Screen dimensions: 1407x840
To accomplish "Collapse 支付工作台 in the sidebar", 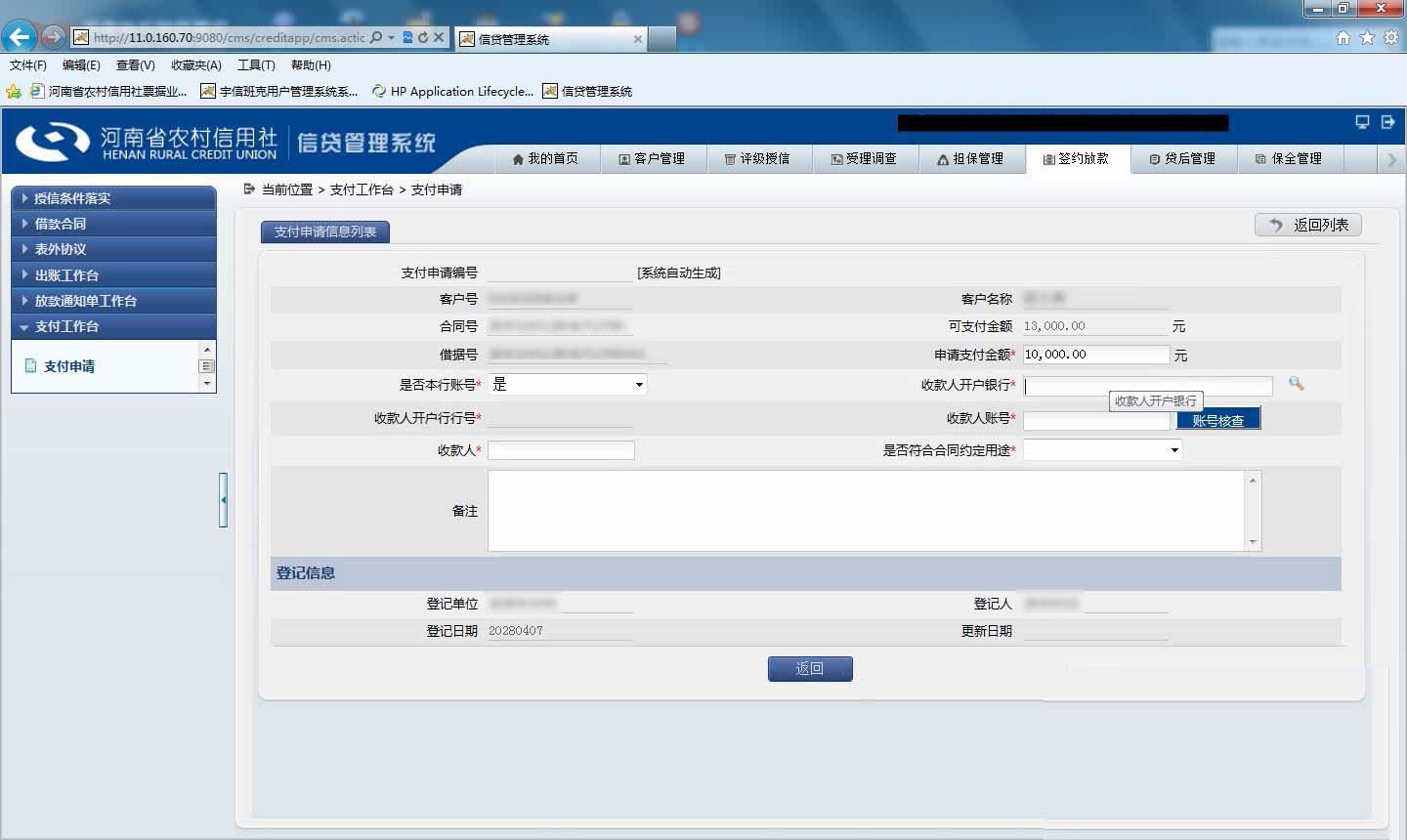I will (x=113, y=326).
